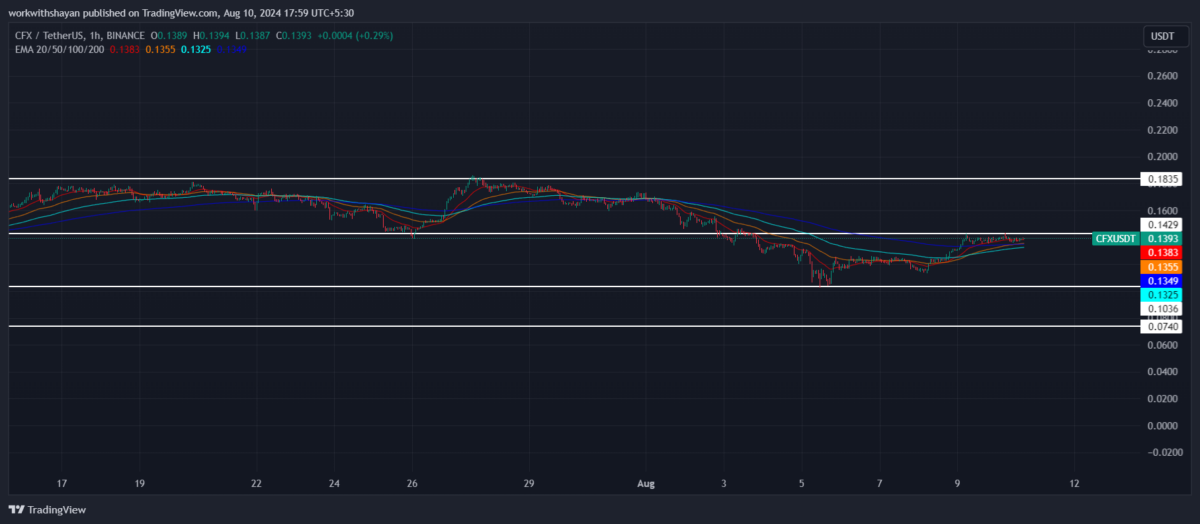This screenshot has width=1200, height=524.
Task: Select the 0.1835 horizontal line label
Action: pos(1160,180)
